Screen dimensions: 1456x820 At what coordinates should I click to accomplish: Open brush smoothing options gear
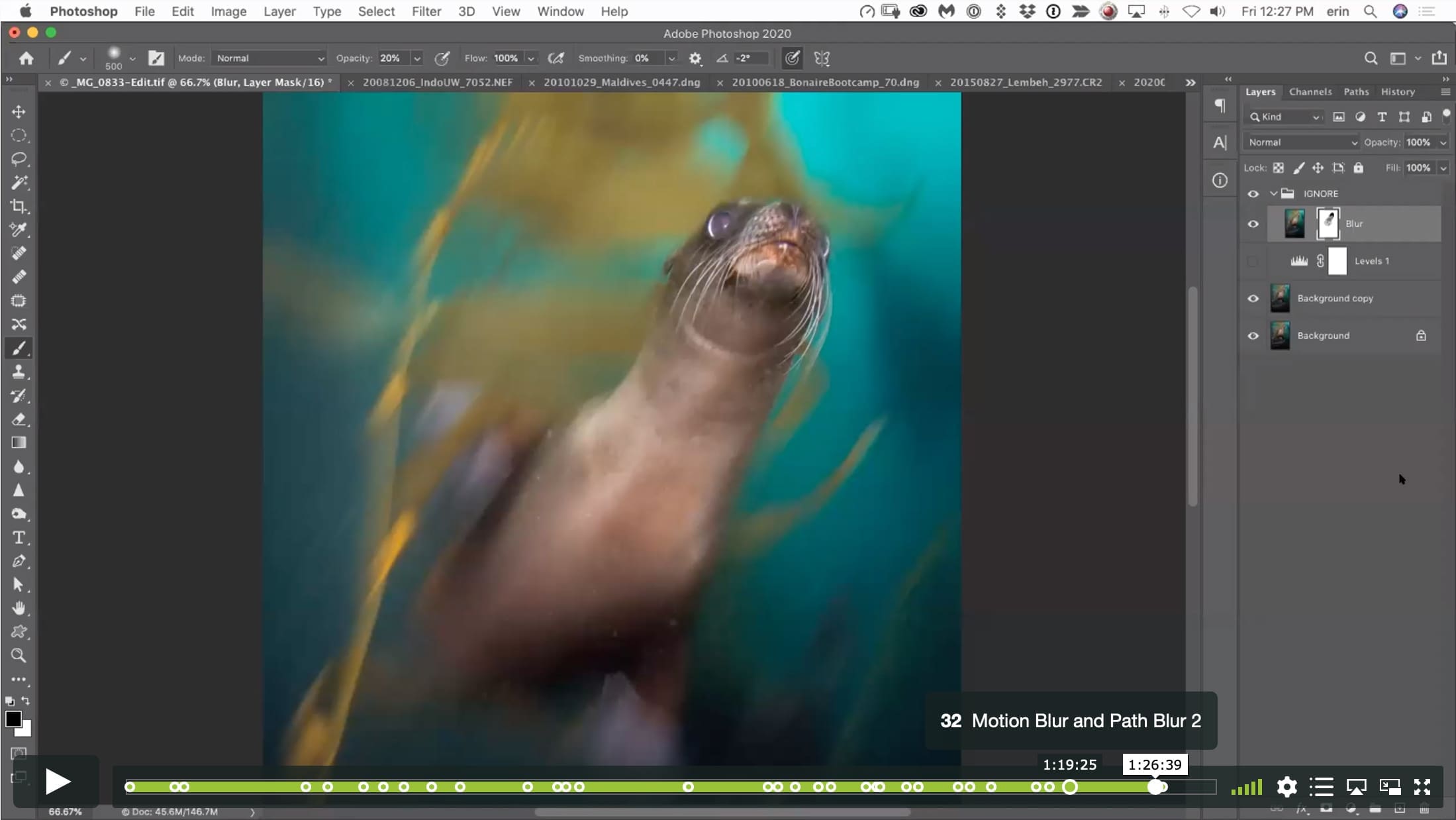click(x=695, y=58)
